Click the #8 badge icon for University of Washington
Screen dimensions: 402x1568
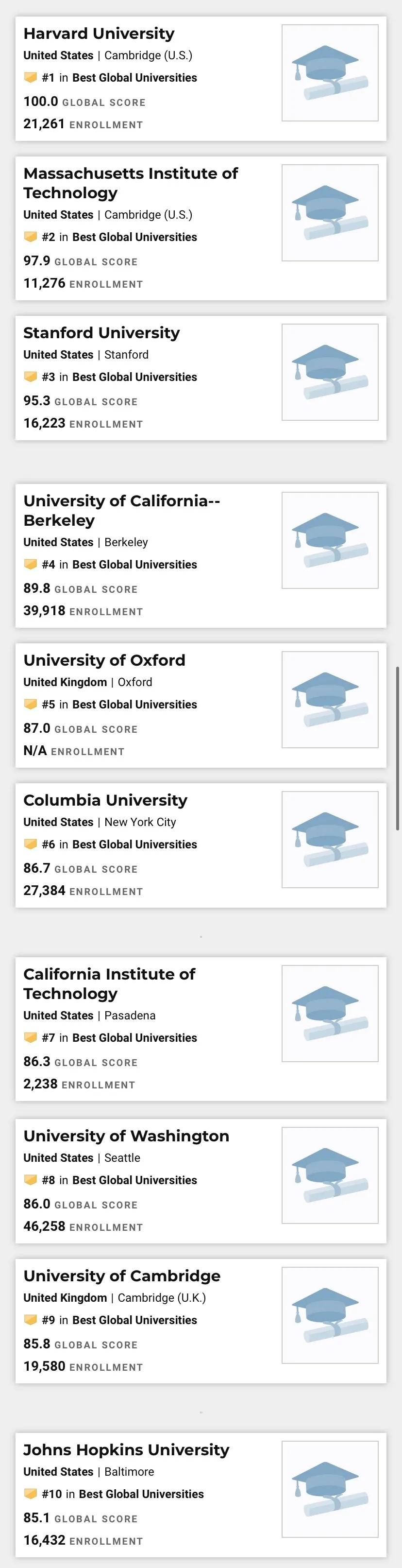pyautogui.click(x=31, y=1180)
